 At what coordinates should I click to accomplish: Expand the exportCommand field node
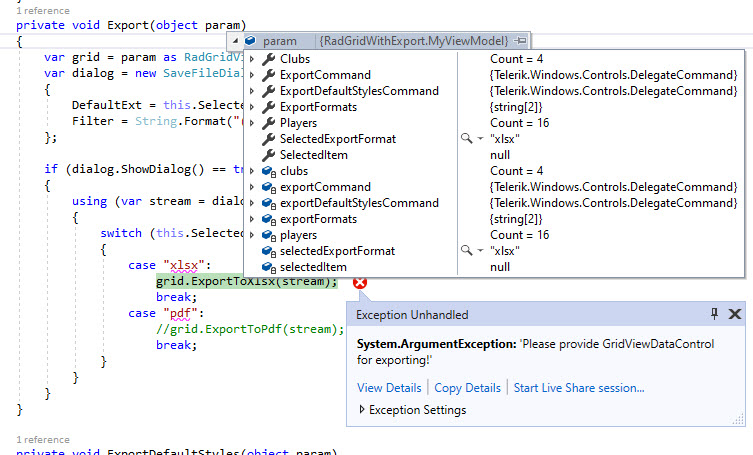[x=252, y=187]
